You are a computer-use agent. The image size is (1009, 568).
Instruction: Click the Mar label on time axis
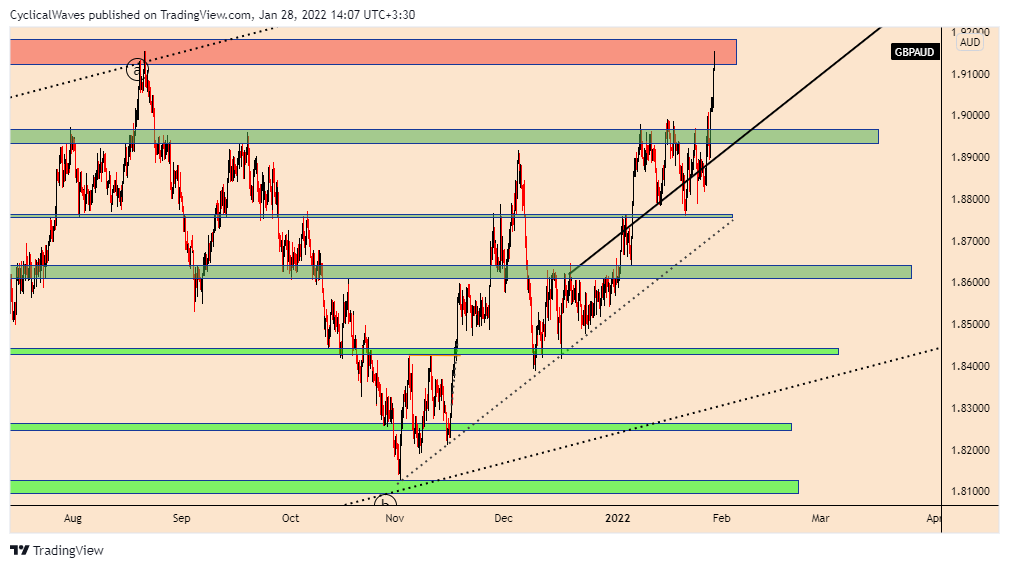(x=820, y=518)
